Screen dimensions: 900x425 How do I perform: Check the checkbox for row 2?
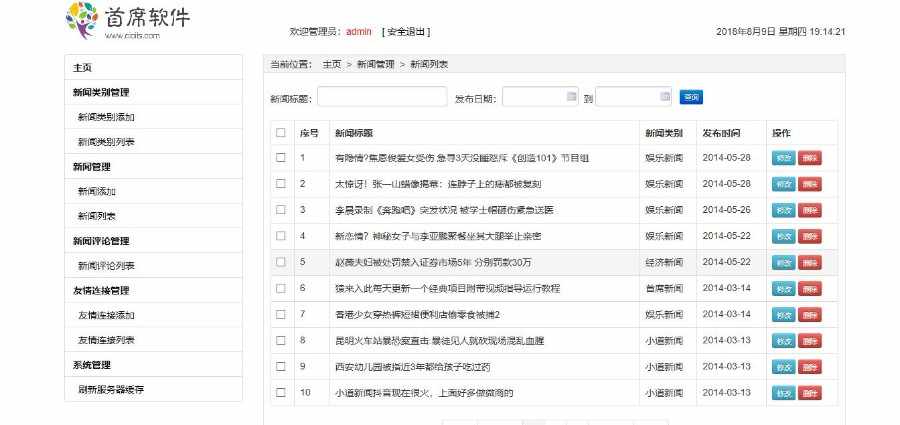pos(281,184)
